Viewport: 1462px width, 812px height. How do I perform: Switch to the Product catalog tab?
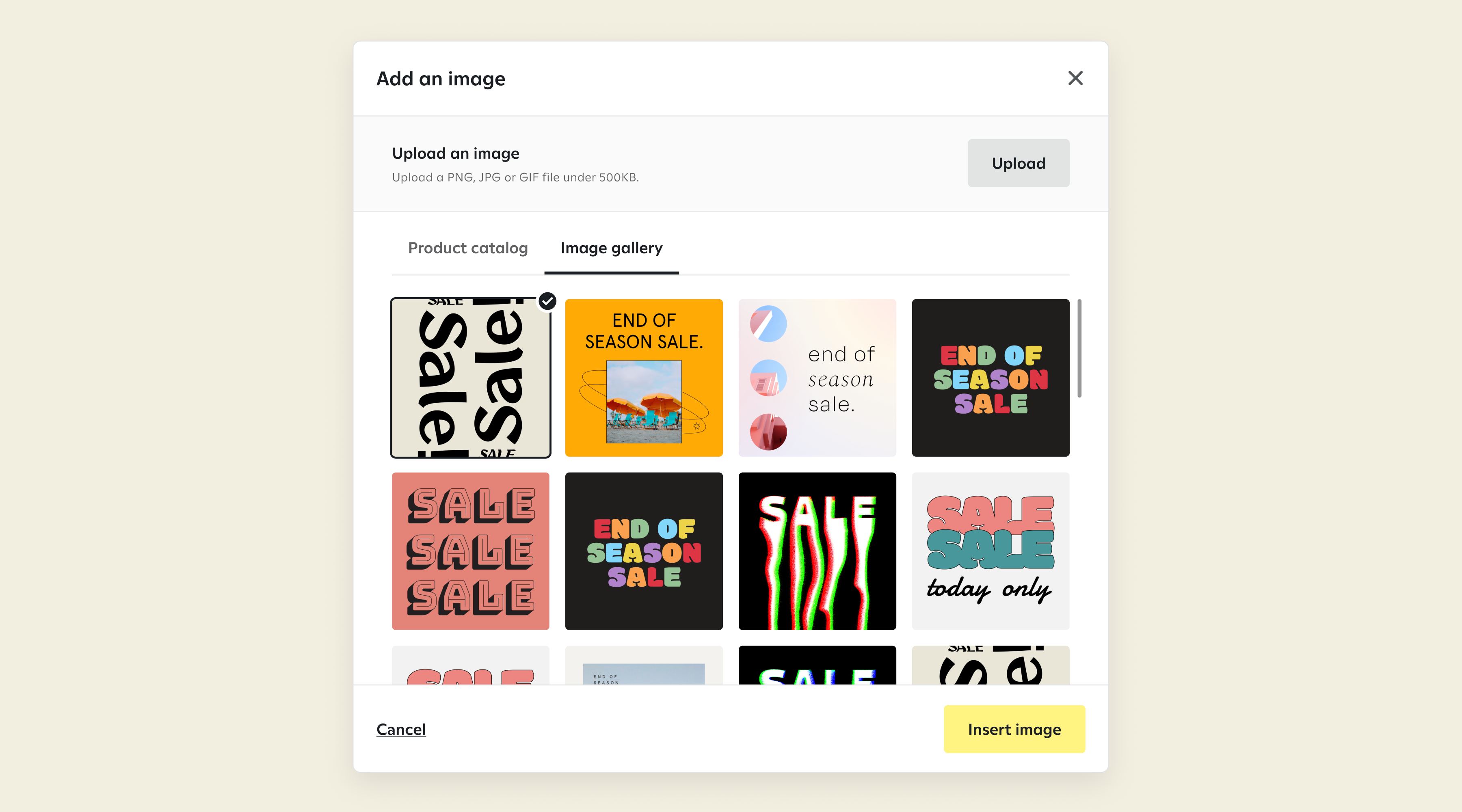(x=468, y=248)
